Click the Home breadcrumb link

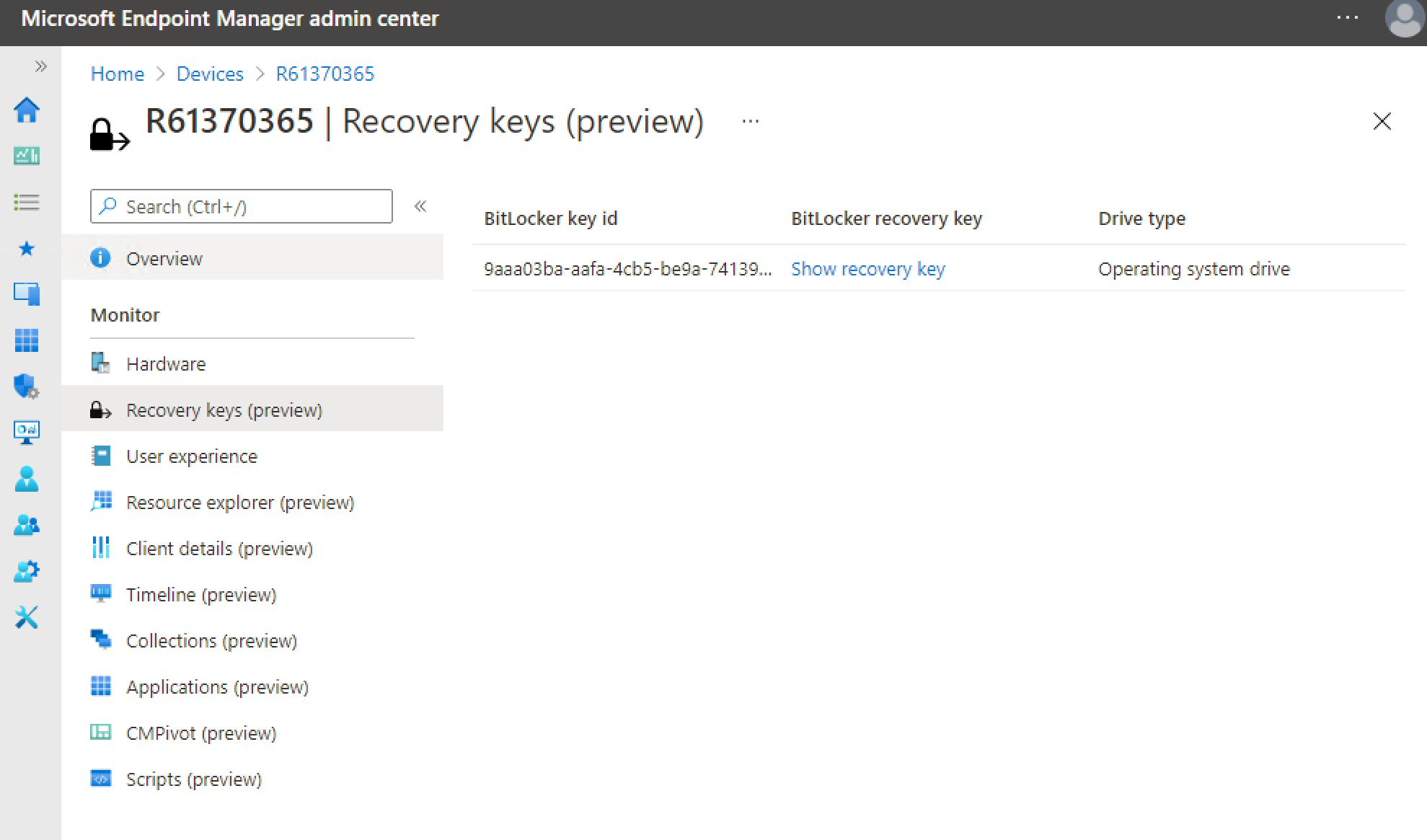[117, 73]
